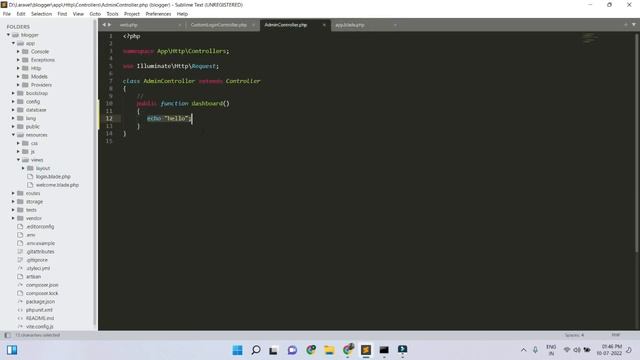
Task: Open File Explorer from the taskbar
Action: point(329,350)
